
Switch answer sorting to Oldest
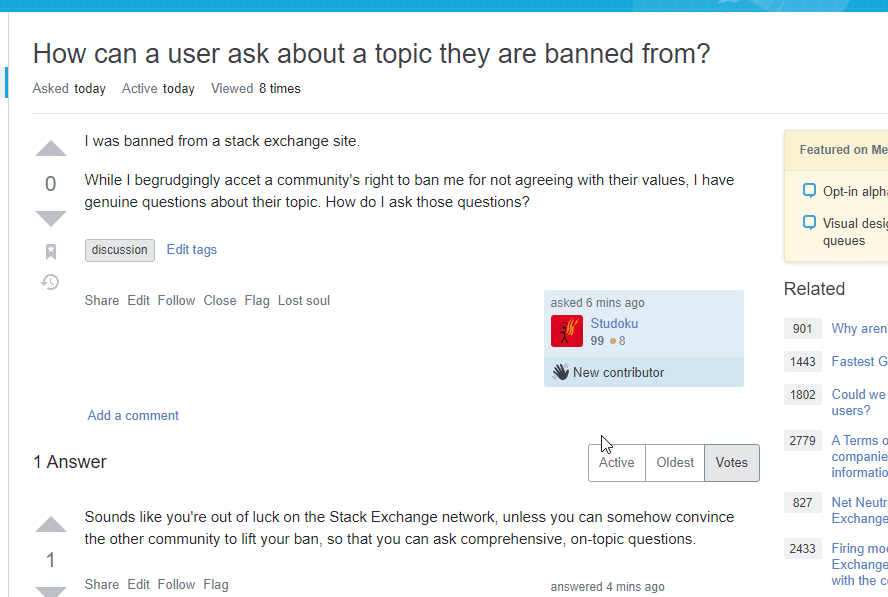(675, 462)
